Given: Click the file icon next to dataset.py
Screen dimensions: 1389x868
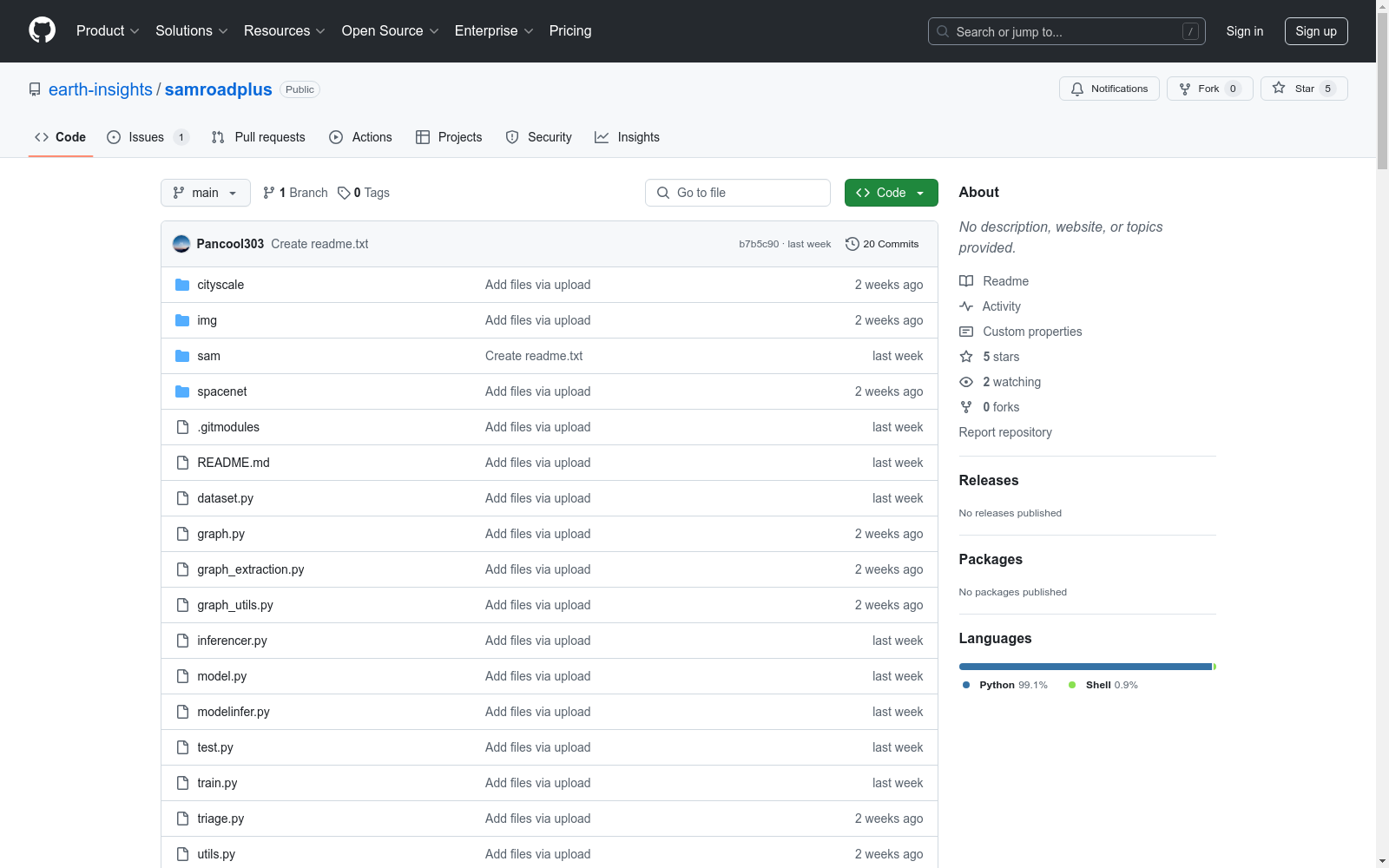Looking at the screenshot, I should [182, 498].
